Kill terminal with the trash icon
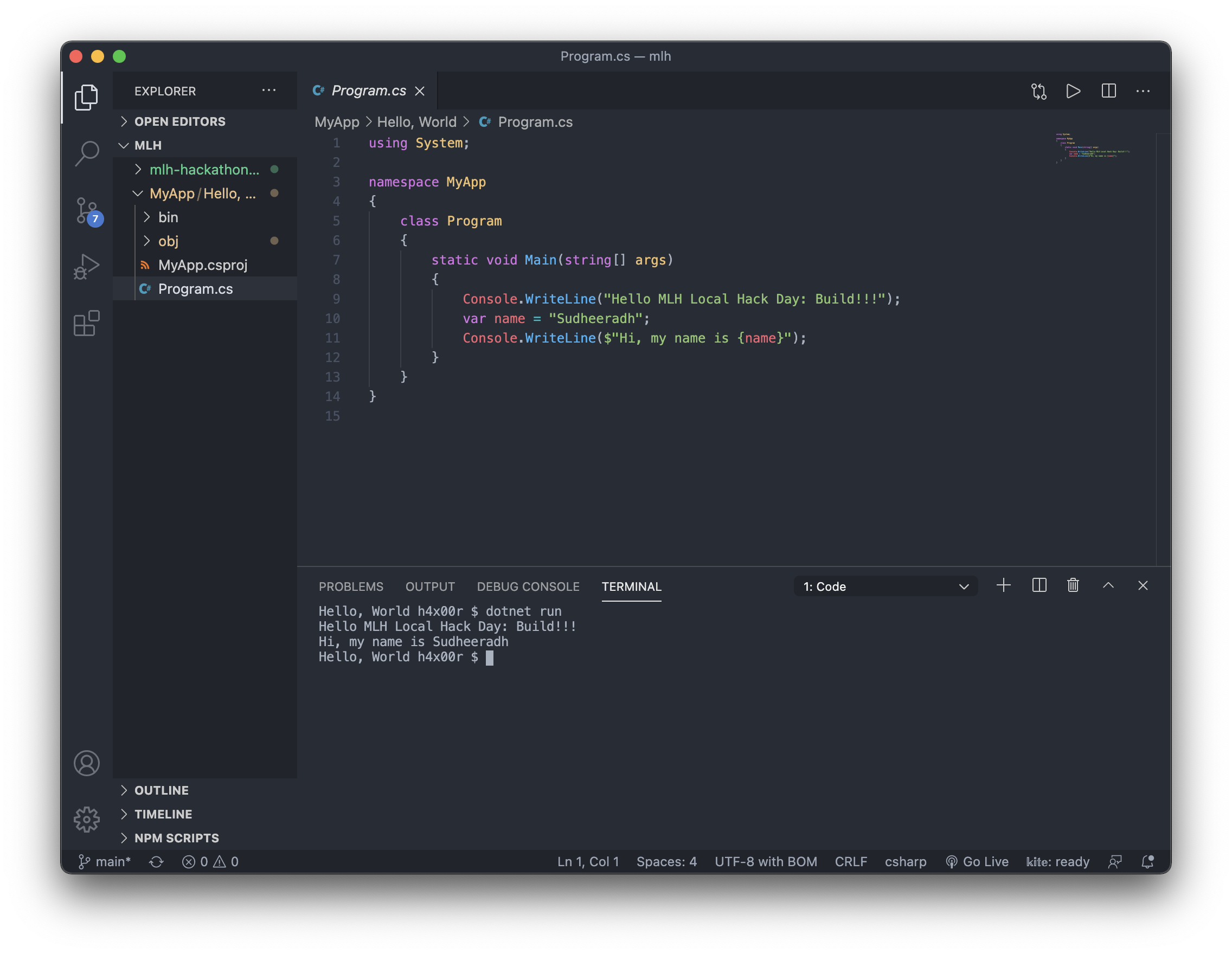Viewport: 1232px width, 954px height. (1073, 585)
